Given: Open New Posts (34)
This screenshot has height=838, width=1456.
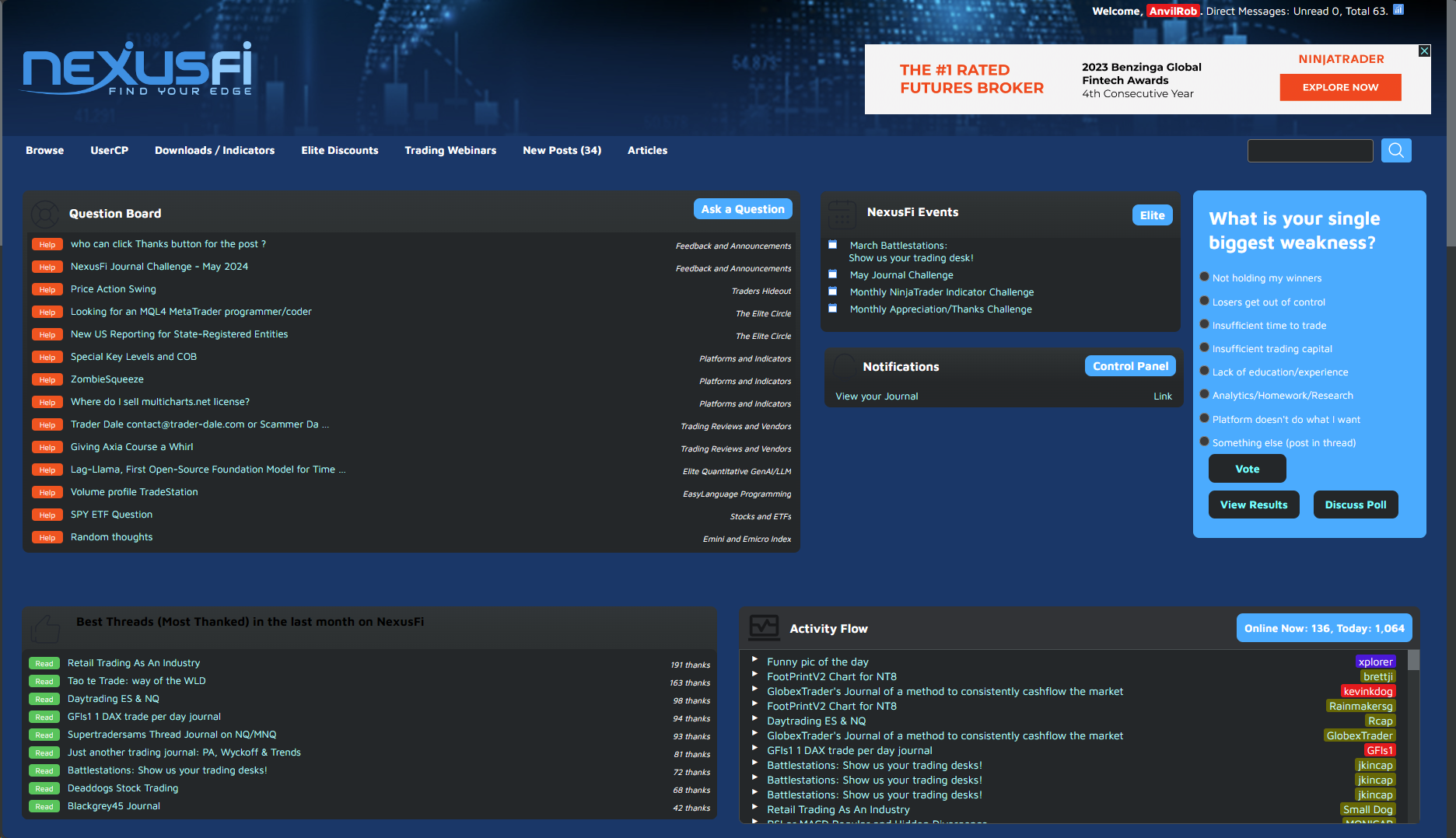Looking at the screenshot, I should pyautogui.click(x=562, y=150).
